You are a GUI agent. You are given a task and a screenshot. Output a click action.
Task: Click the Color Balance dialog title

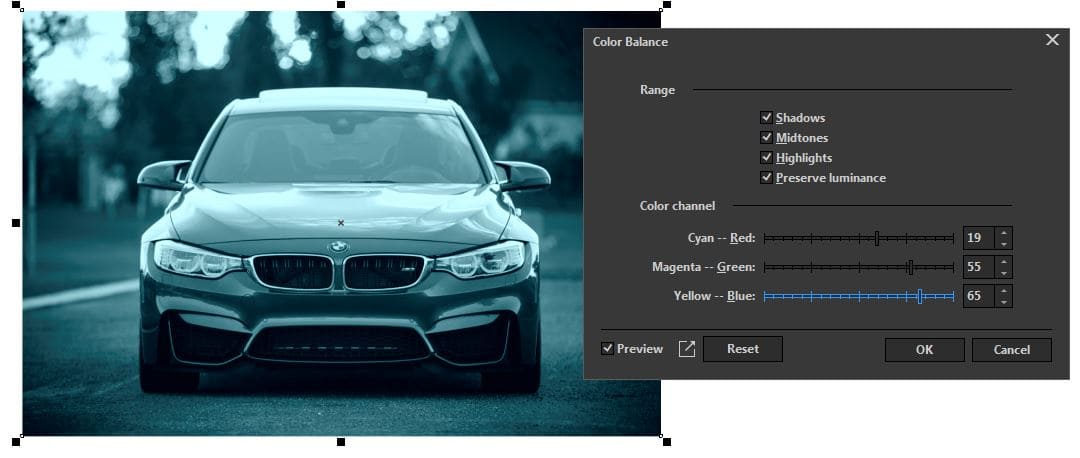pos(630,42)
